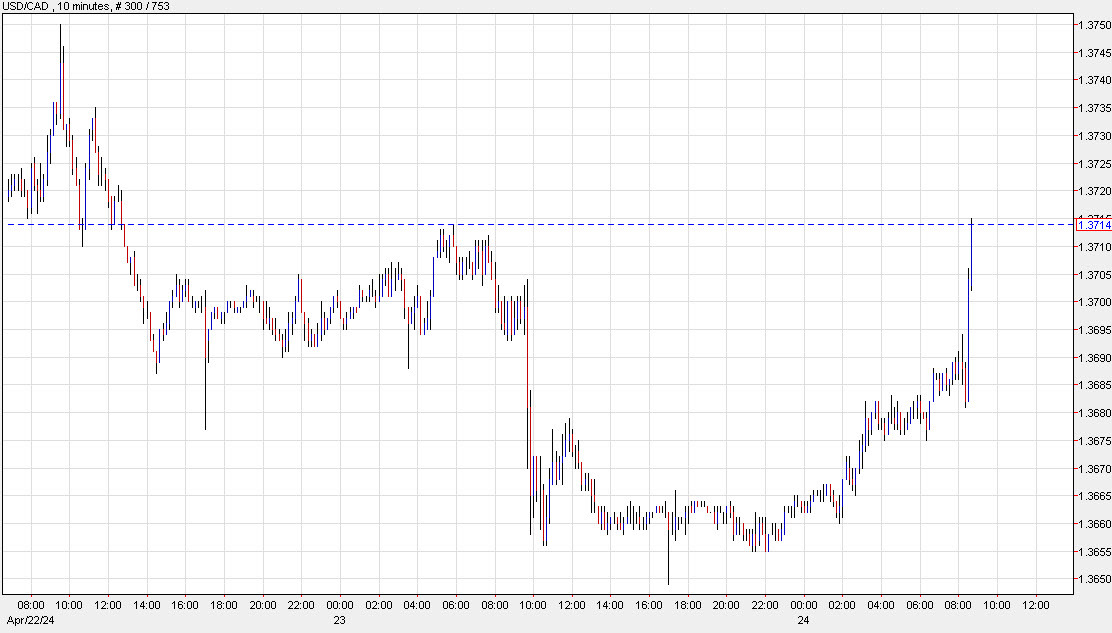Select the session-high candle near 10:00 Apr 22
1112x633 pixels.
coord(61,60)
